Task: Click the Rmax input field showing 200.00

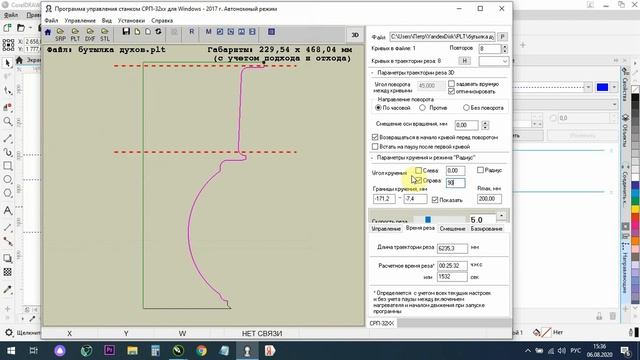Action: pos(489,199)
